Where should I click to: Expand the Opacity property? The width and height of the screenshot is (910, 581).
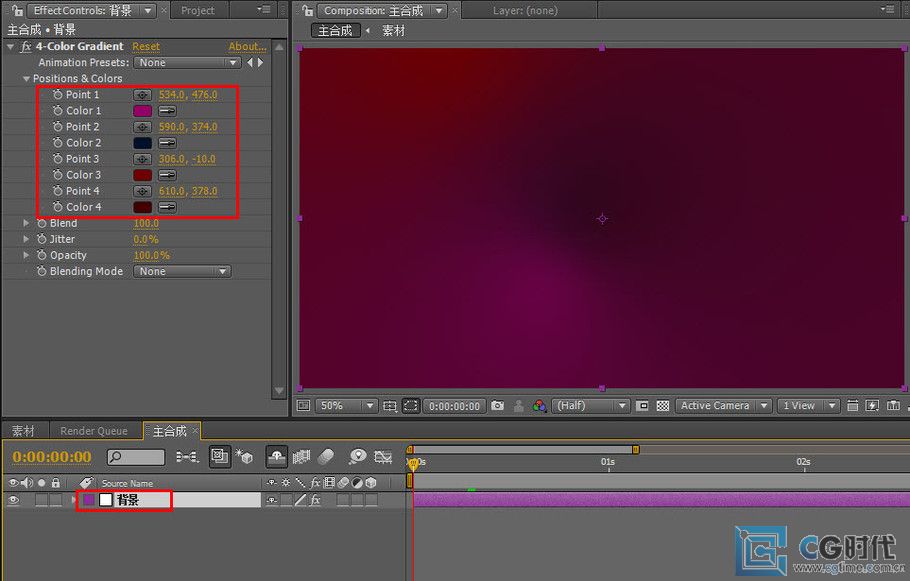pyautogui.click(x=26, y=255)
